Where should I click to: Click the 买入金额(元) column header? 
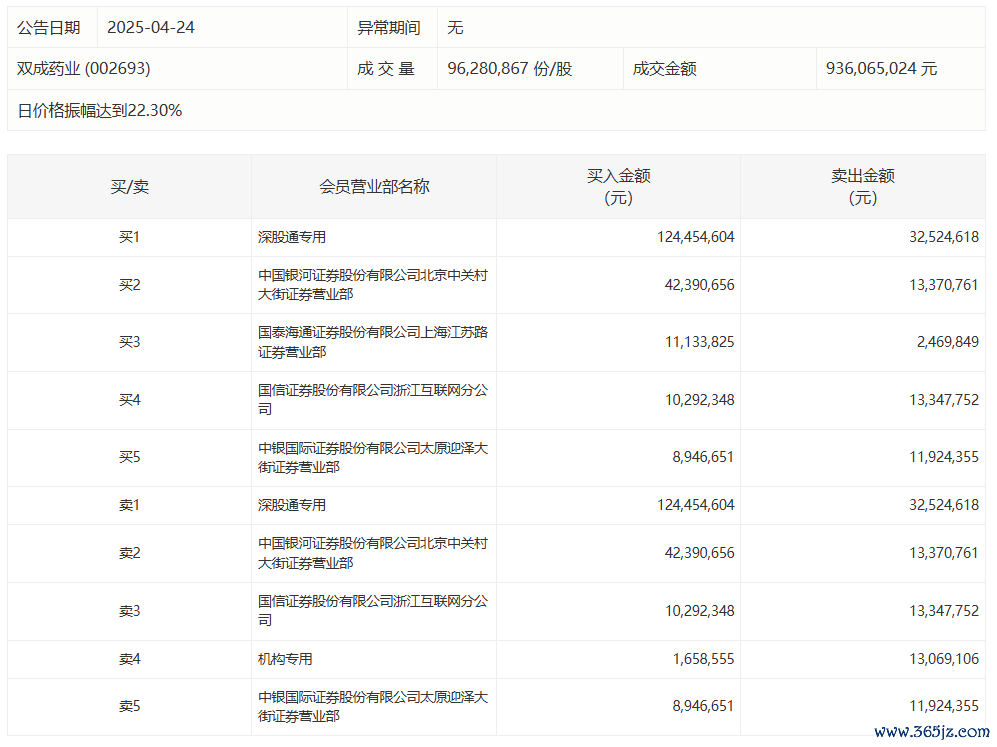click(619, 187)
